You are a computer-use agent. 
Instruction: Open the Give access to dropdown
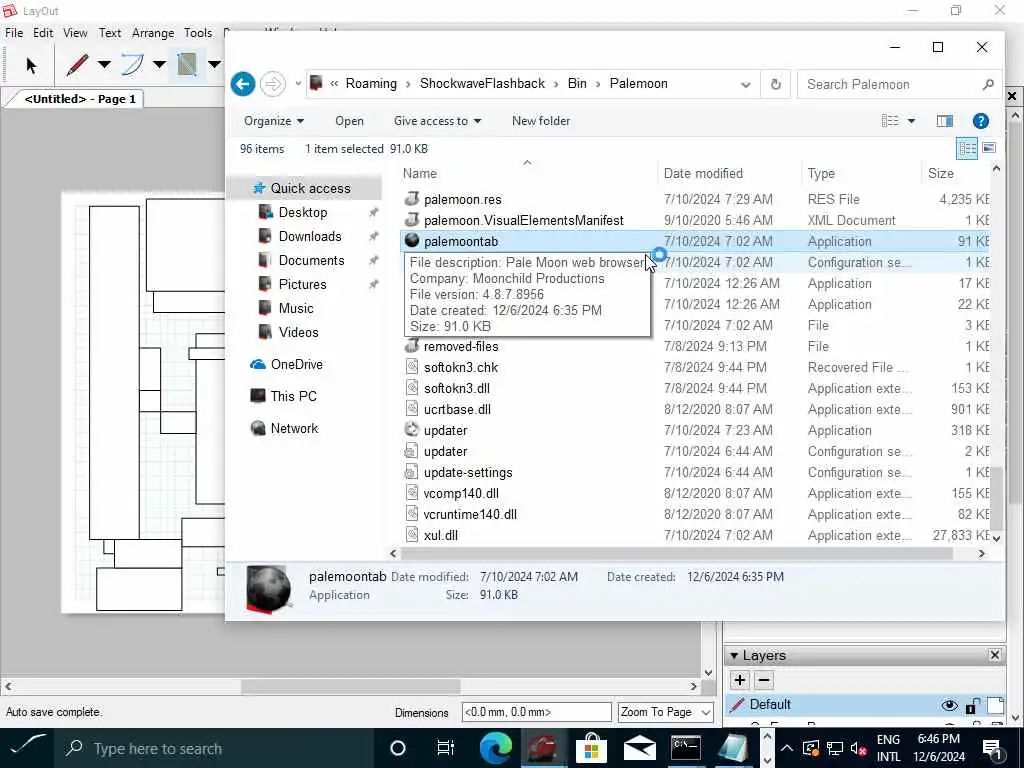437,121
